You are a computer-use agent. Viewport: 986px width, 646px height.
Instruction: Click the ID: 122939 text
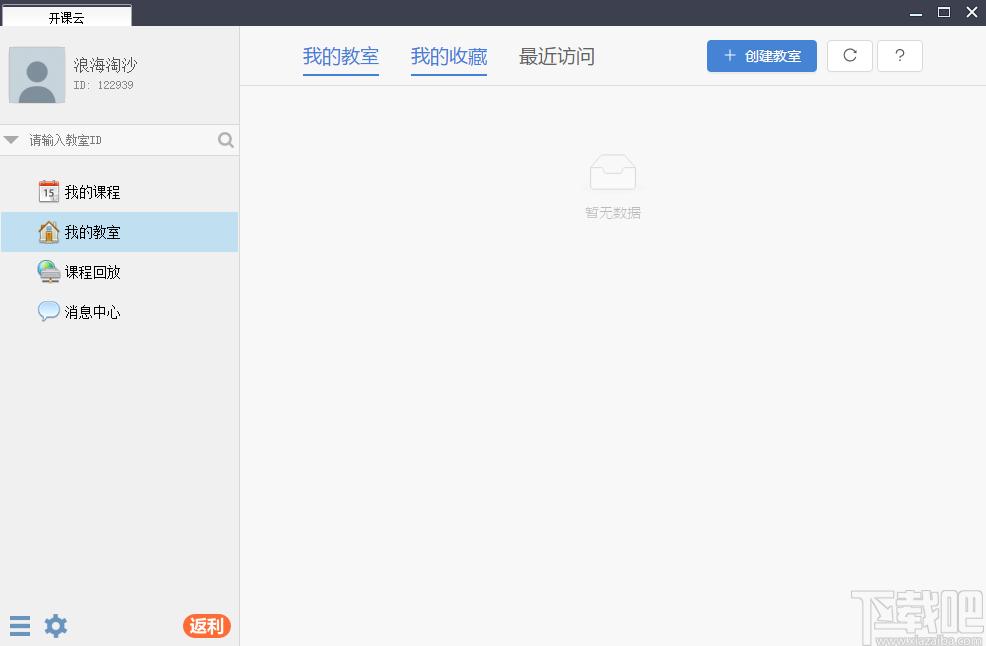[103, 85]
